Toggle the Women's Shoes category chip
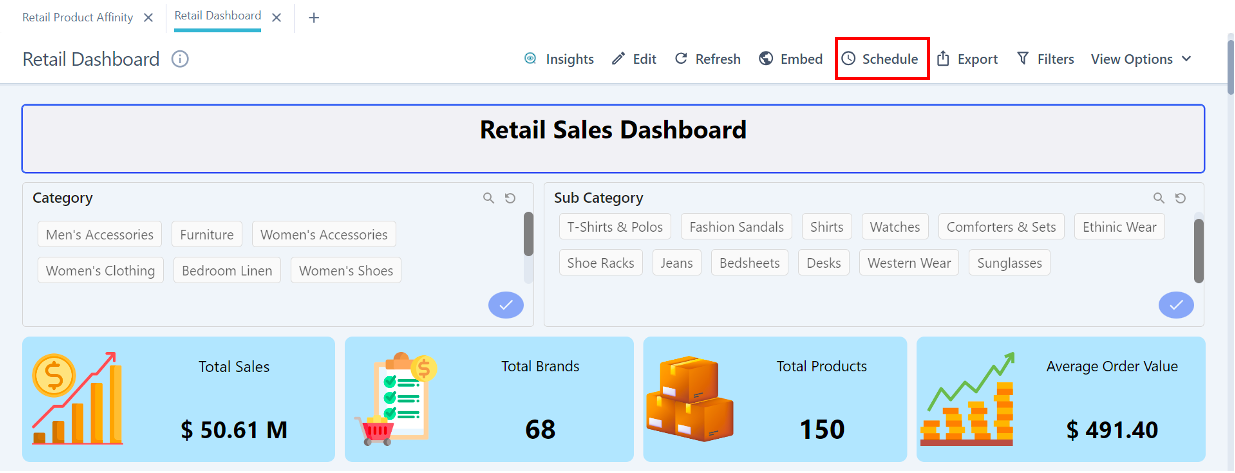This screenshot has height=473, width=1235. coord(346,271)
